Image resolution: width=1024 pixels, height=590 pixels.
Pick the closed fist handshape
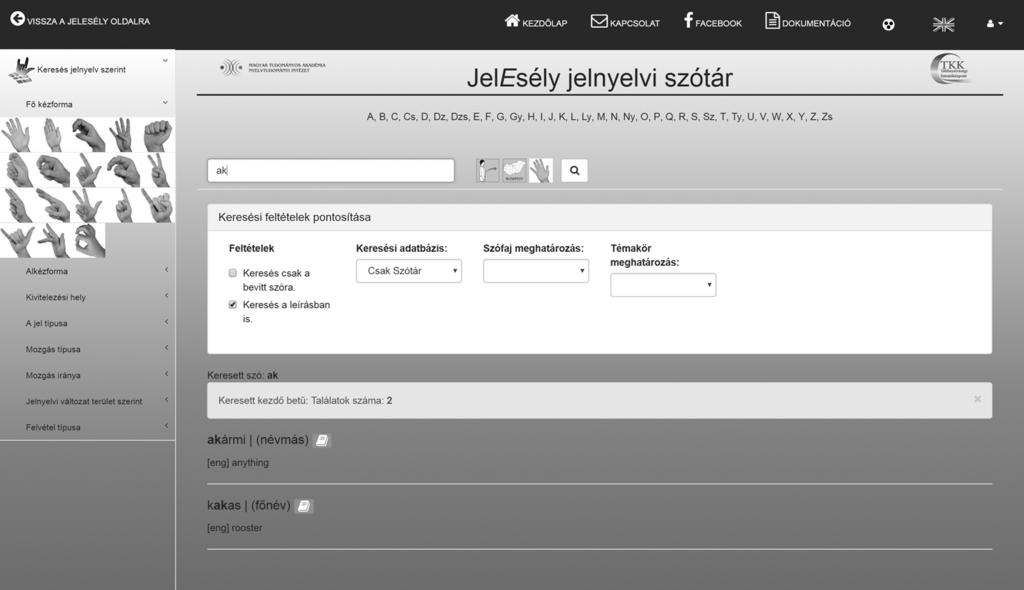click(157, 135)
